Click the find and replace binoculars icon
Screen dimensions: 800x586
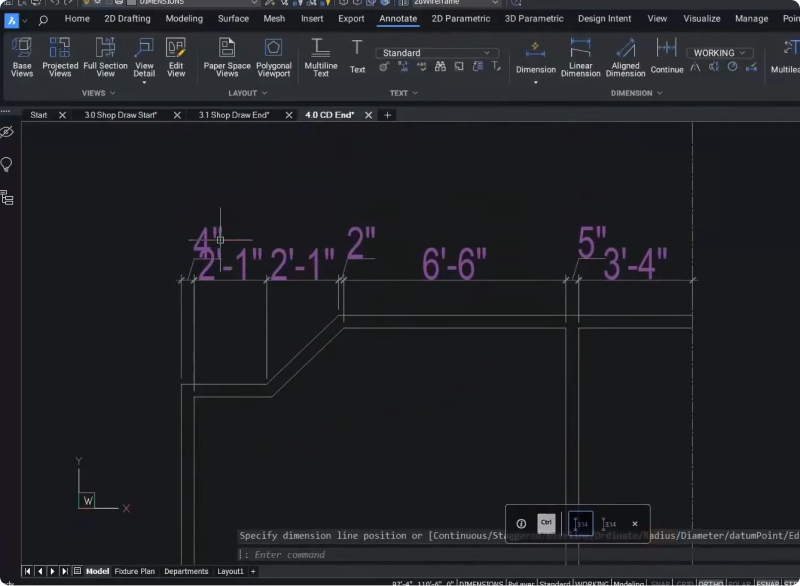tap(440, 66)
